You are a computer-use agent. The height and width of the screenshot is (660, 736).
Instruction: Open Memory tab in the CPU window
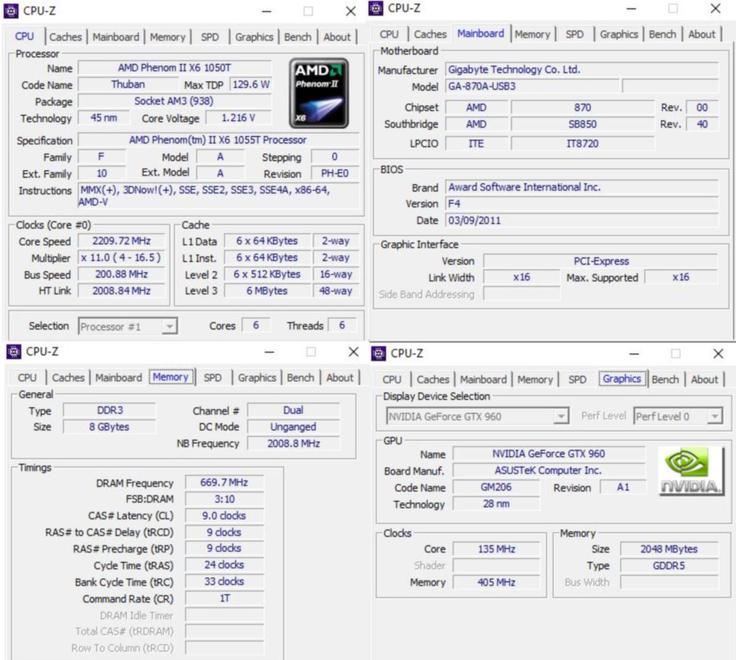pos(168,37)
